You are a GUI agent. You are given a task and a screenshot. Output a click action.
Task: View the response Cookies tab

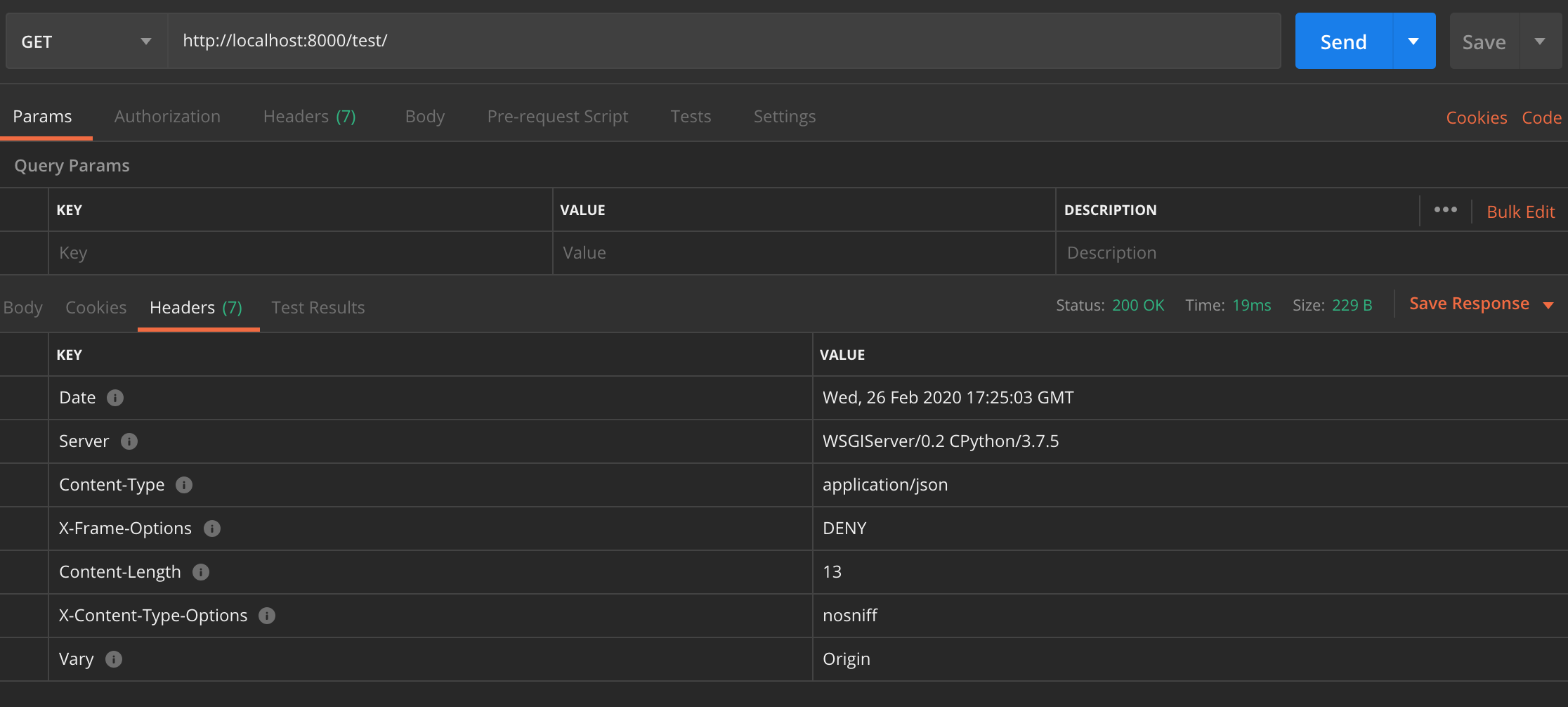96,307
